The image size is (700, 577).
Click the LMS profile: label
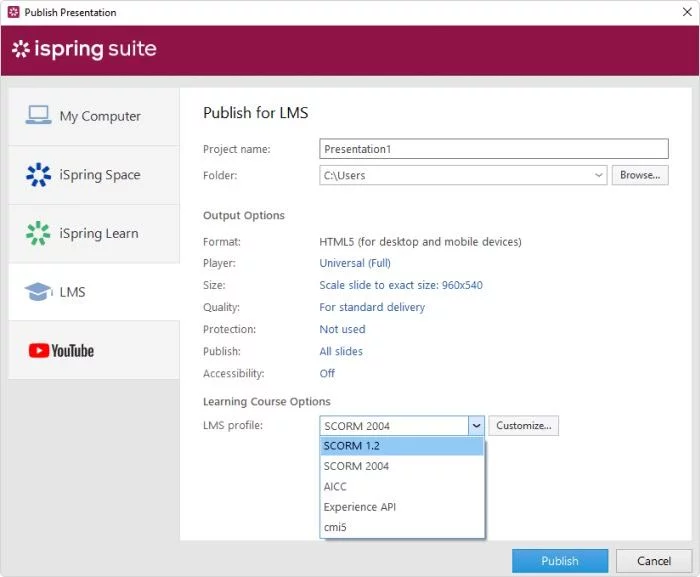233,425
